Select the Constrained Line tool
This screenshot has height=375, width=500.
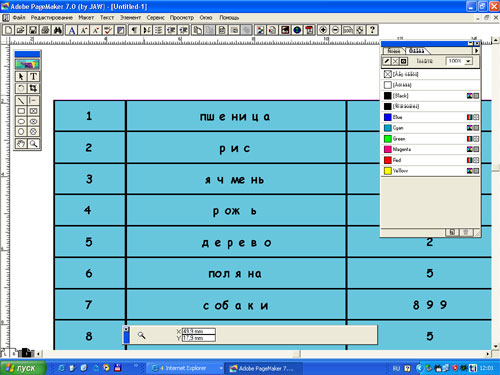(x=33, y=100)
